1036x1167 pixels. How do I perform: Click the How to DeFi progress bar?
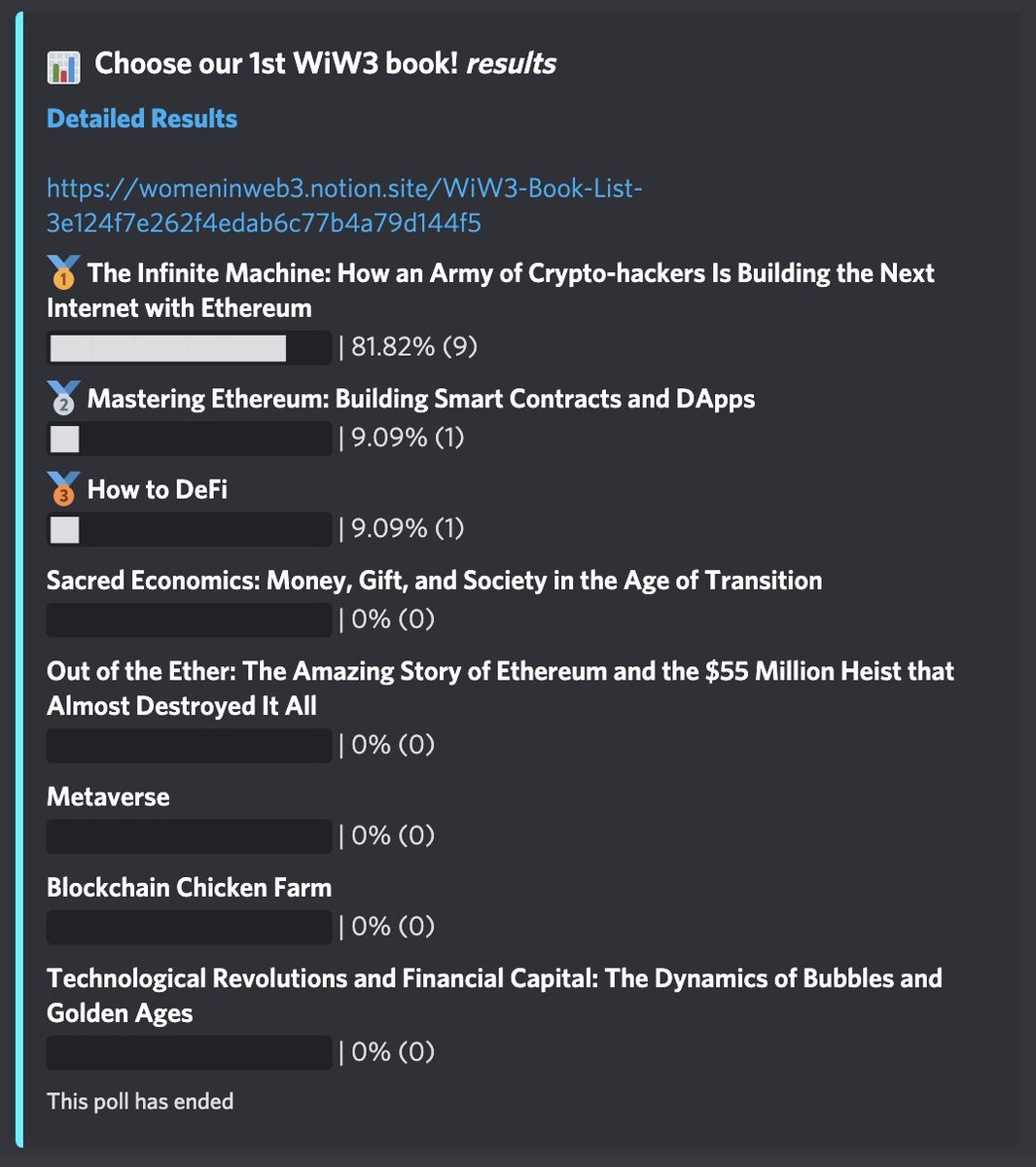tap(190, 528)
